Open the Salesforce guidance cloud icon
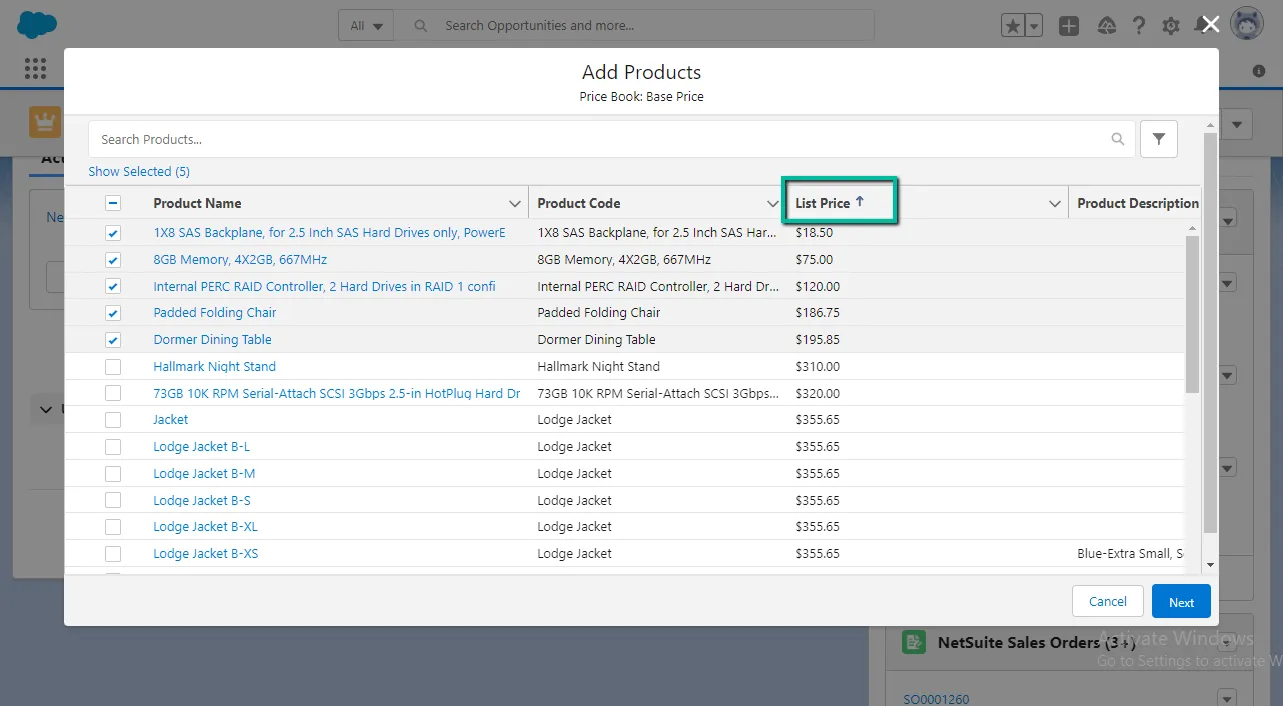Image resolution: width=1283 pixels, height=706 pixels. (x=1106, y=26)
